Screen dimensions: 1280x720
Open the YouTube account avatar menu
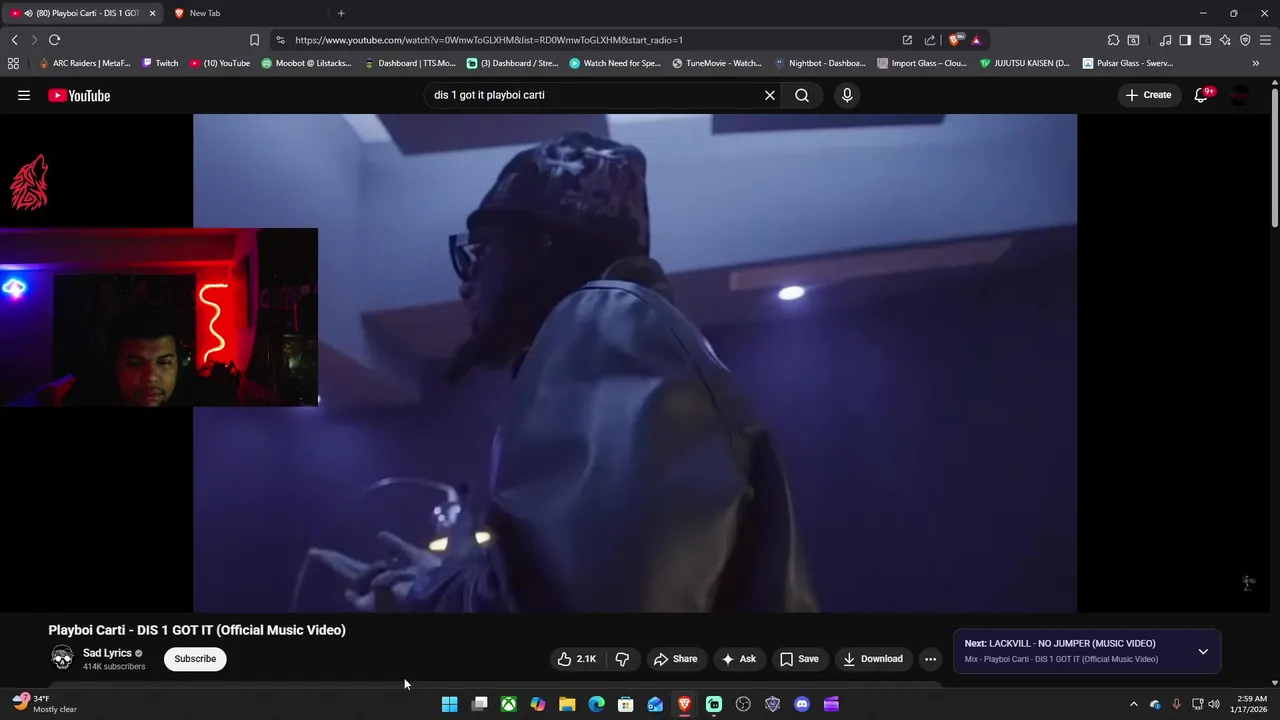[1240, 95]
